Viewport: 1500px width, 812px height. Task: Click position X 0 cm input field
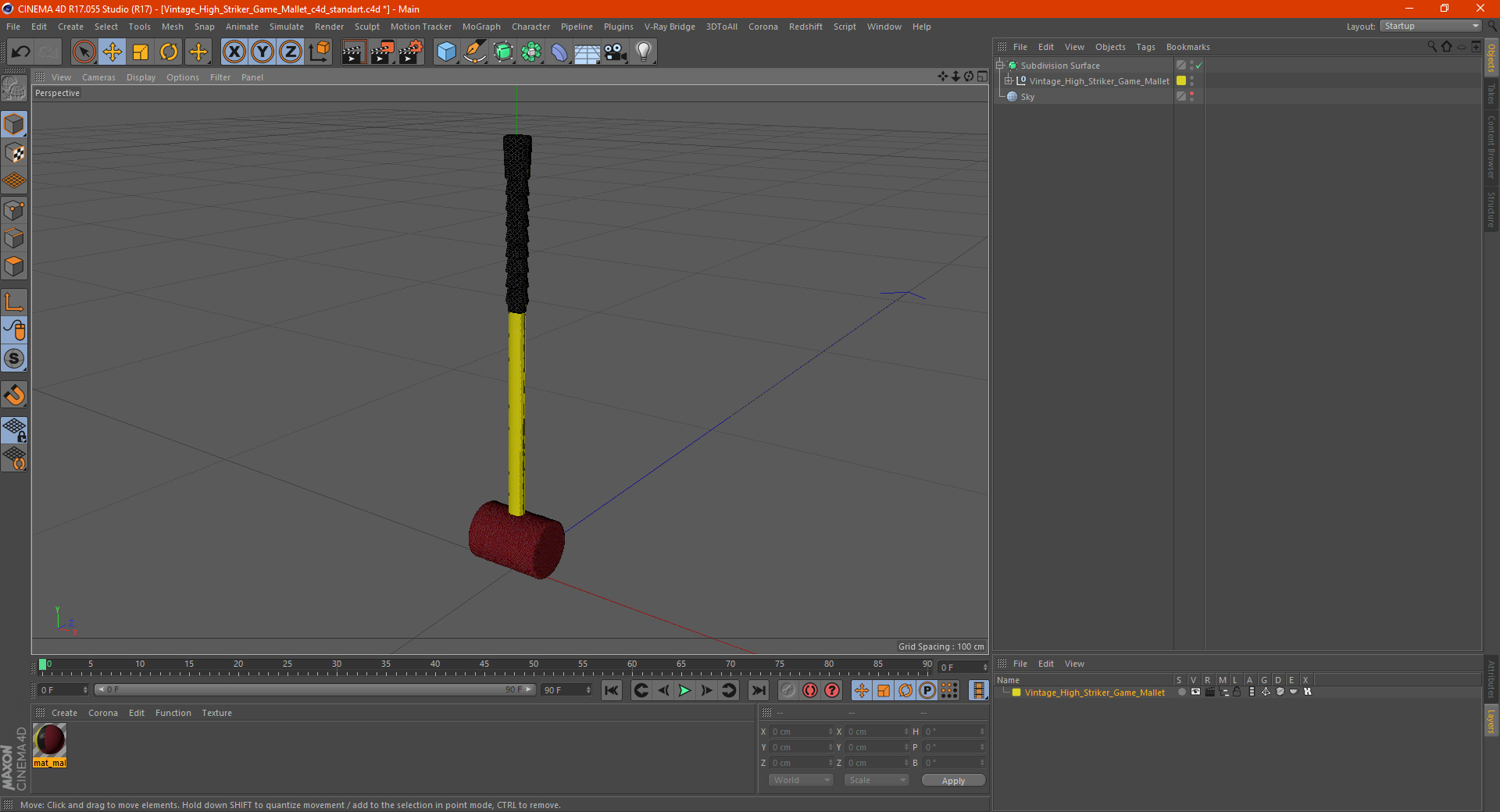click(802, 732)
